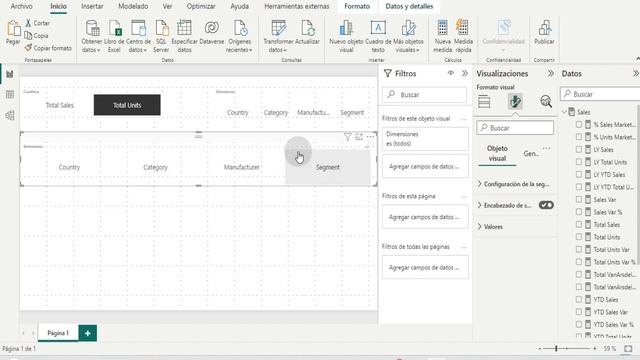The height and width of the screenshot is (360, 640).
Task: Collapse the Filtros pane
Action: coord(464,73)
